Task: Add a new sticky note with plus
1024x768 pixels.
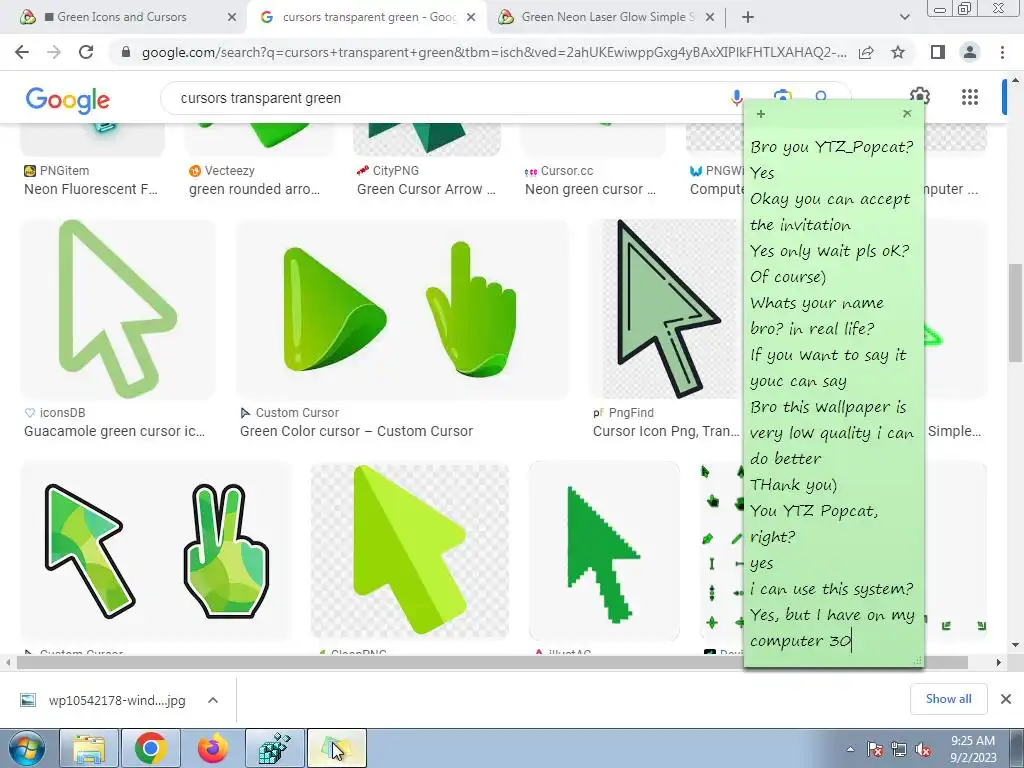Action: pyautogui.click(x=761, y=114)
